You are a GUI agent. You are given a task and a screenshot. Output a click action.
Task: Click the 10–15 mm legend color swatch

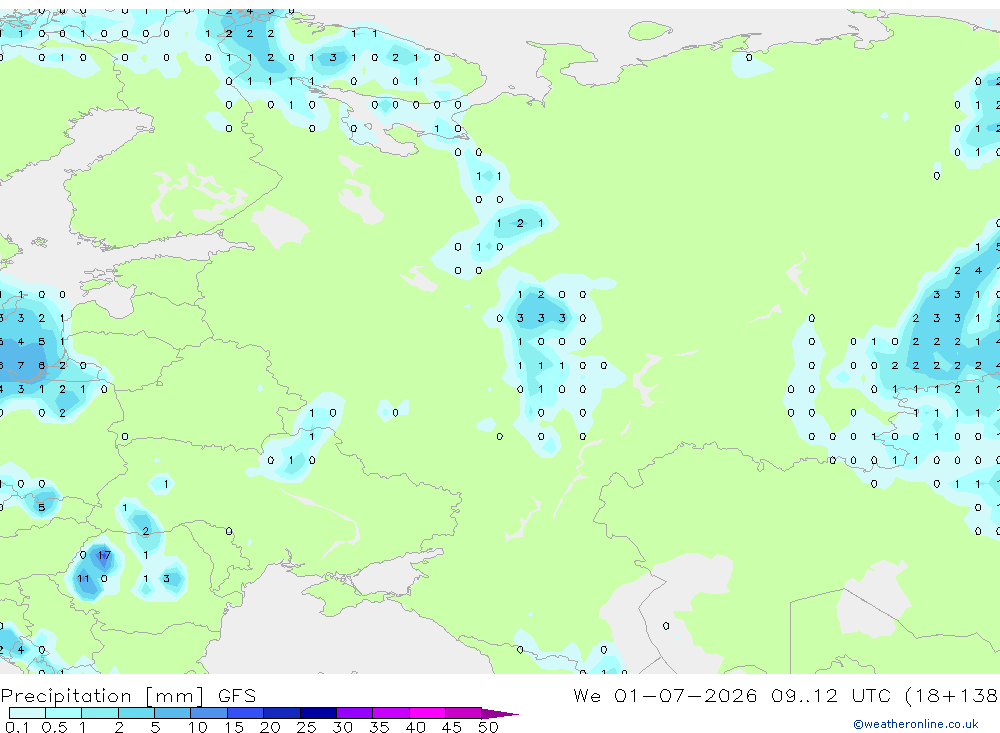click(209, 713)
